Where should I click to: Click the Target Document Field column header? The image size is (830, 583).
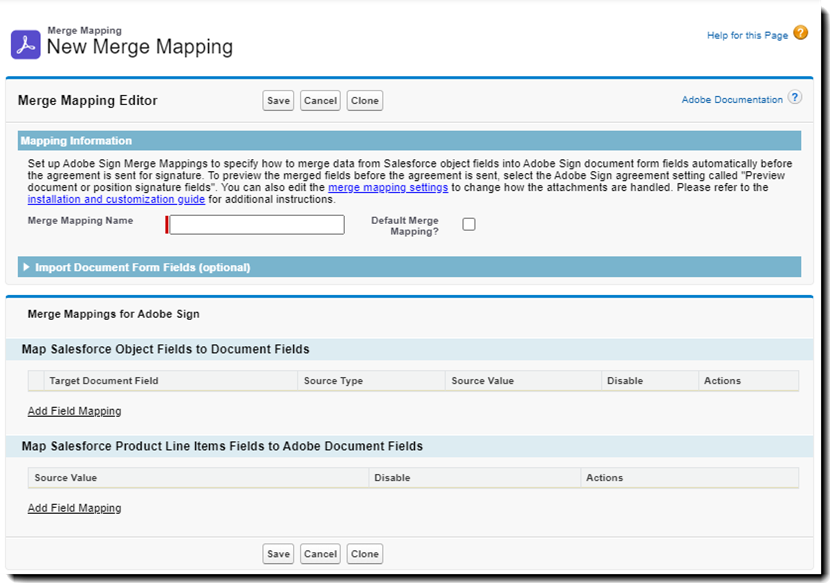pyautogui.click(x=104, y=381)
